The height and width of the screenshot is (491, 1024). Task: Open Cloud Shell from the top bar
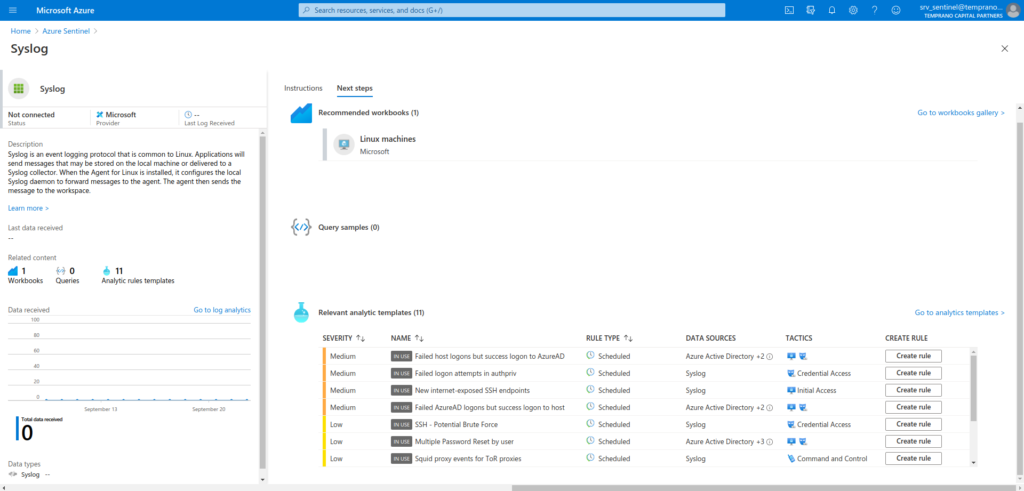[789, 10]
